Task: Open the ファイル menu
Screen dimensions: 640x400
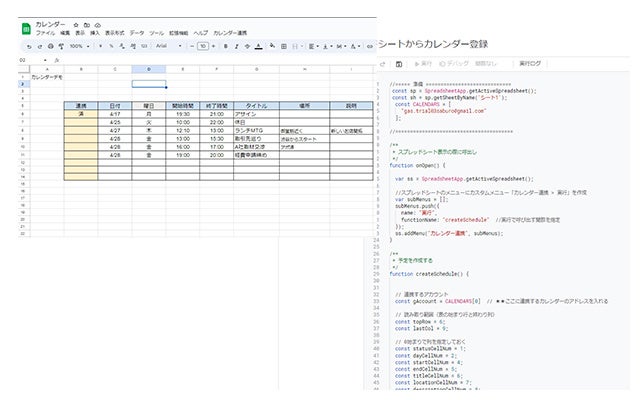Action: tap(45, 33)
